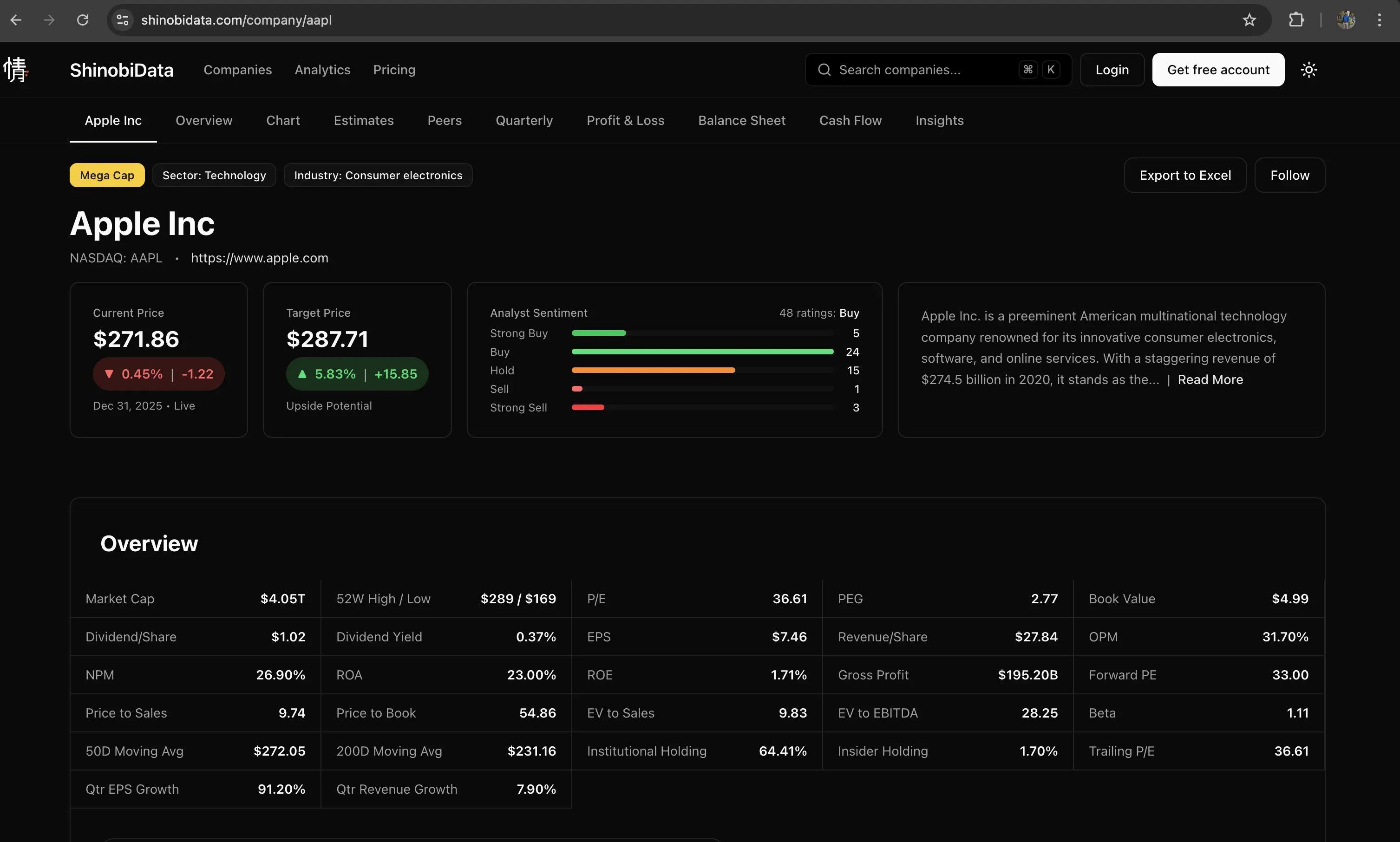1400x842 pixels.
Task: Click the search magnifier icon
Action: coord(824,70)
